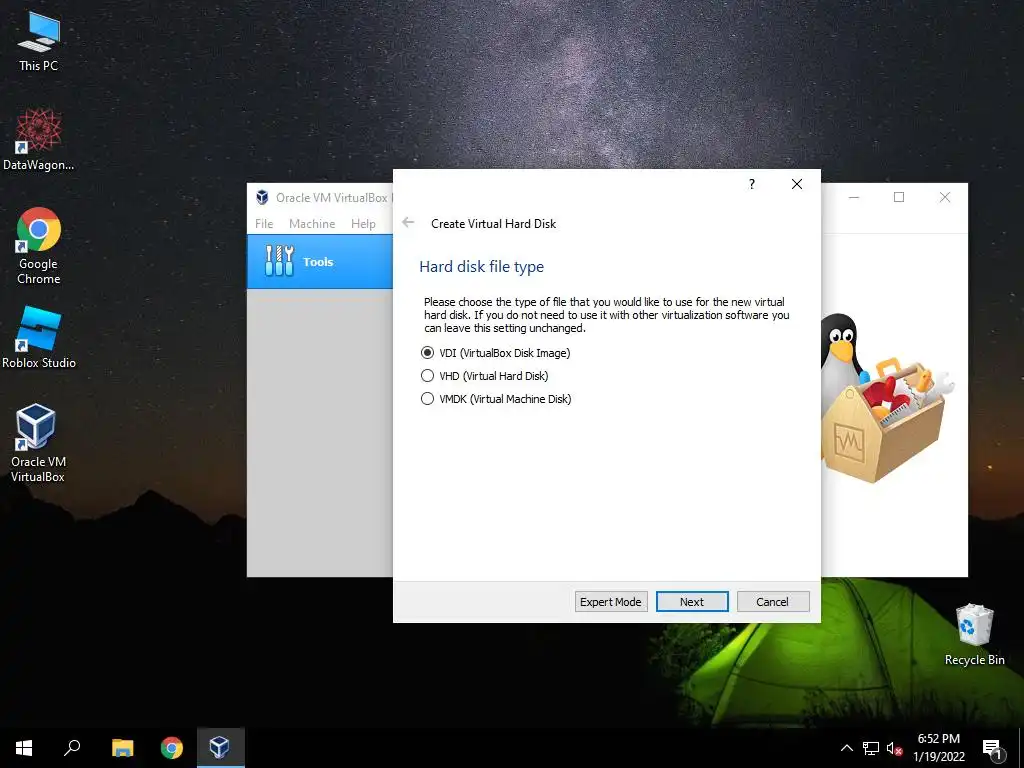Open the clock showing 6:52 PM
This screenshot has height=768, width=1024.
point(938,748)
